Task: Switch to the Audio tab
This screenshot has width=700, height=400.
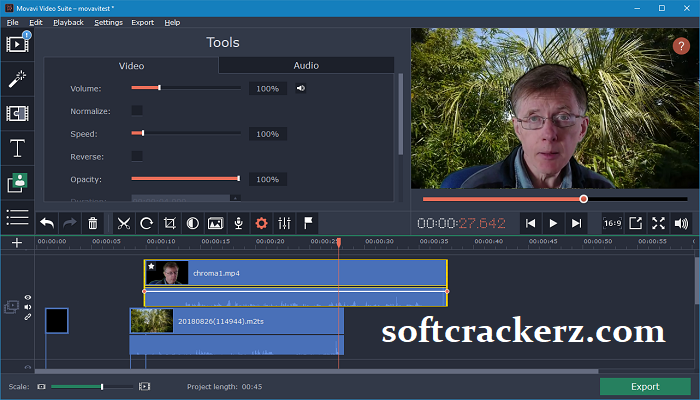Action: 306,65
